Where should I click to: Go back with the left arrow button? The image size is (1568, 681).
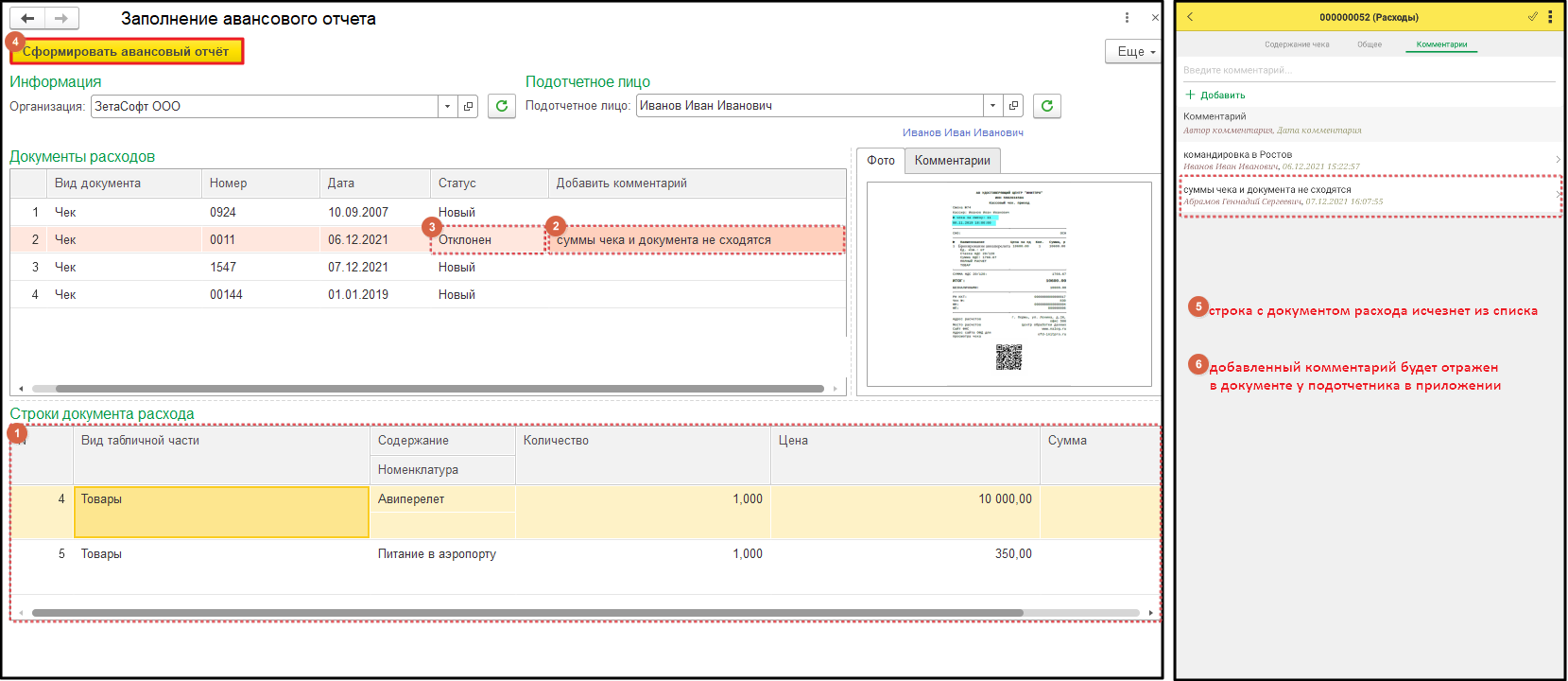(27, 18)
